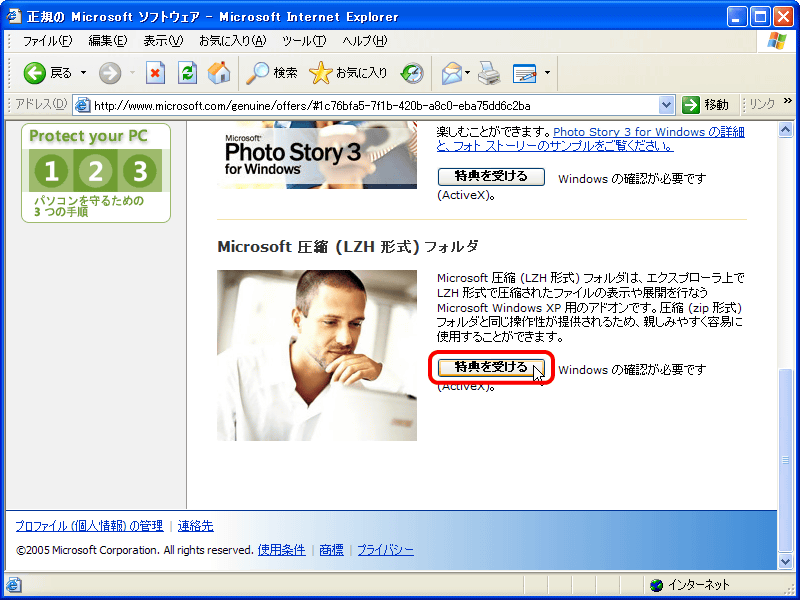Click the Forward arrow button
The width and height of the screenshot is (800, 600).
(x=110, y=73)
